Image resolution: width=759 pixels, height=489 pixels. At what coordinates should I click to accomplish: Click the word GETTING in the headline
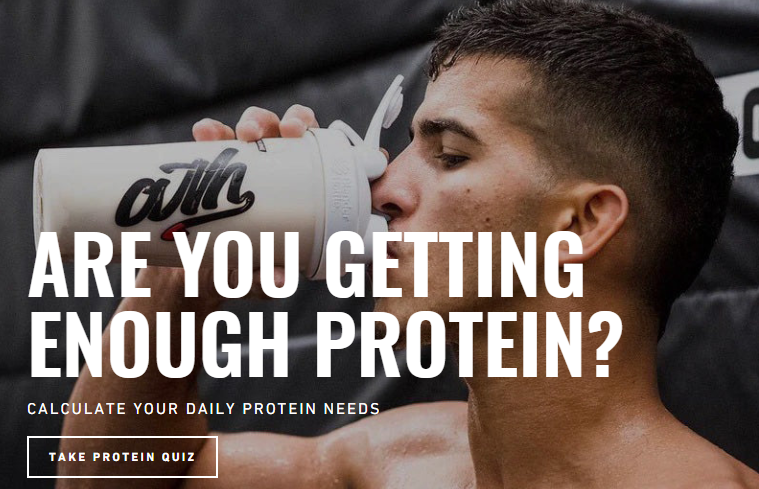[454, 264]
